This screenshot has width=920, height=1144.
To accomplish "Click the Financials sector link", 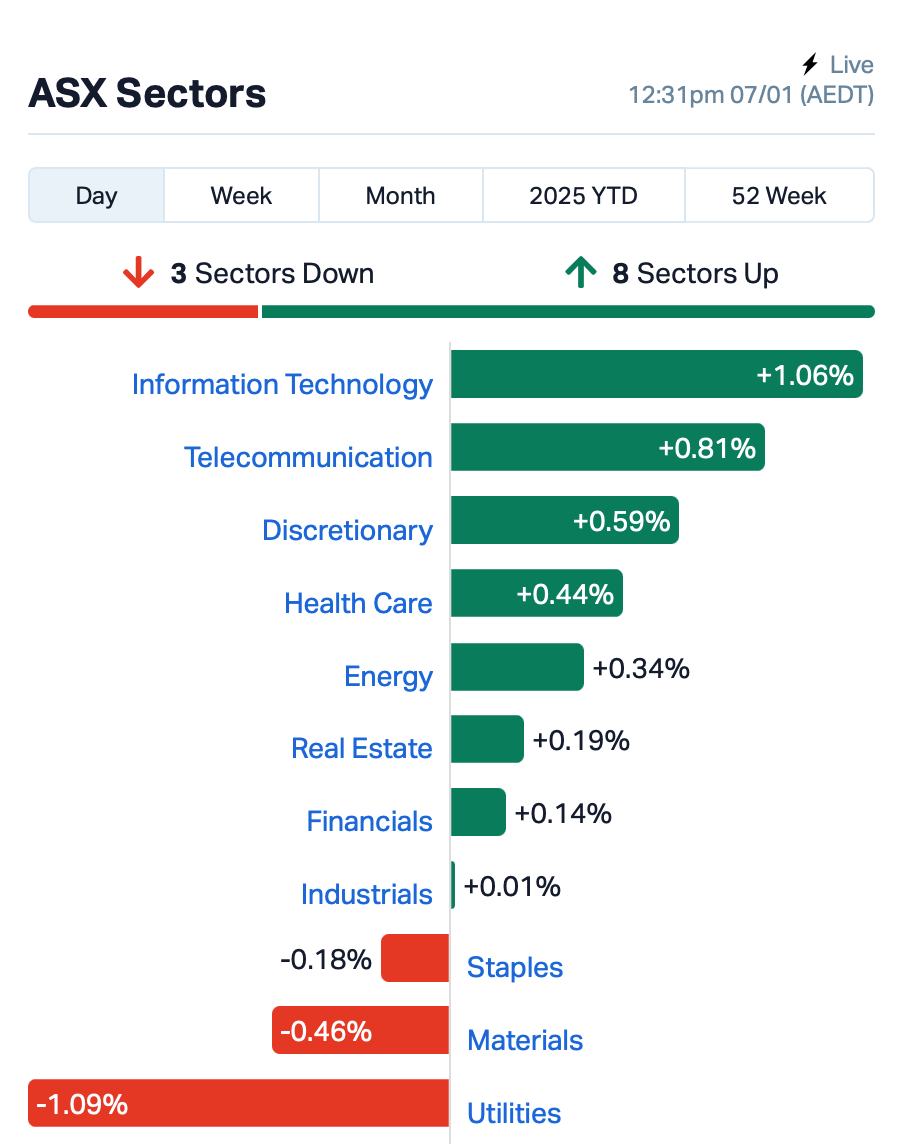I will coord(370,822).
